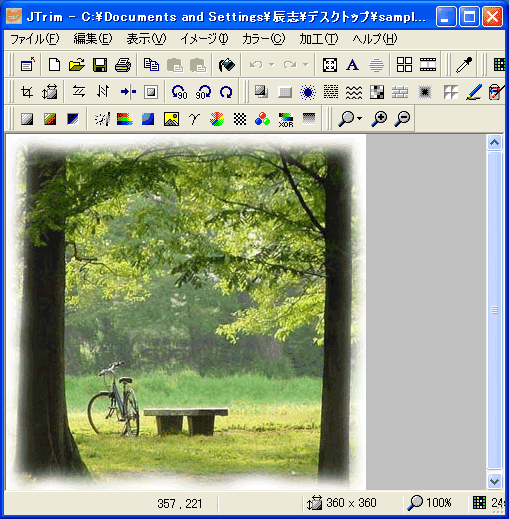Apply the wave distortion effect icon
Screen dimensions: 509x519
click(354, 92)
